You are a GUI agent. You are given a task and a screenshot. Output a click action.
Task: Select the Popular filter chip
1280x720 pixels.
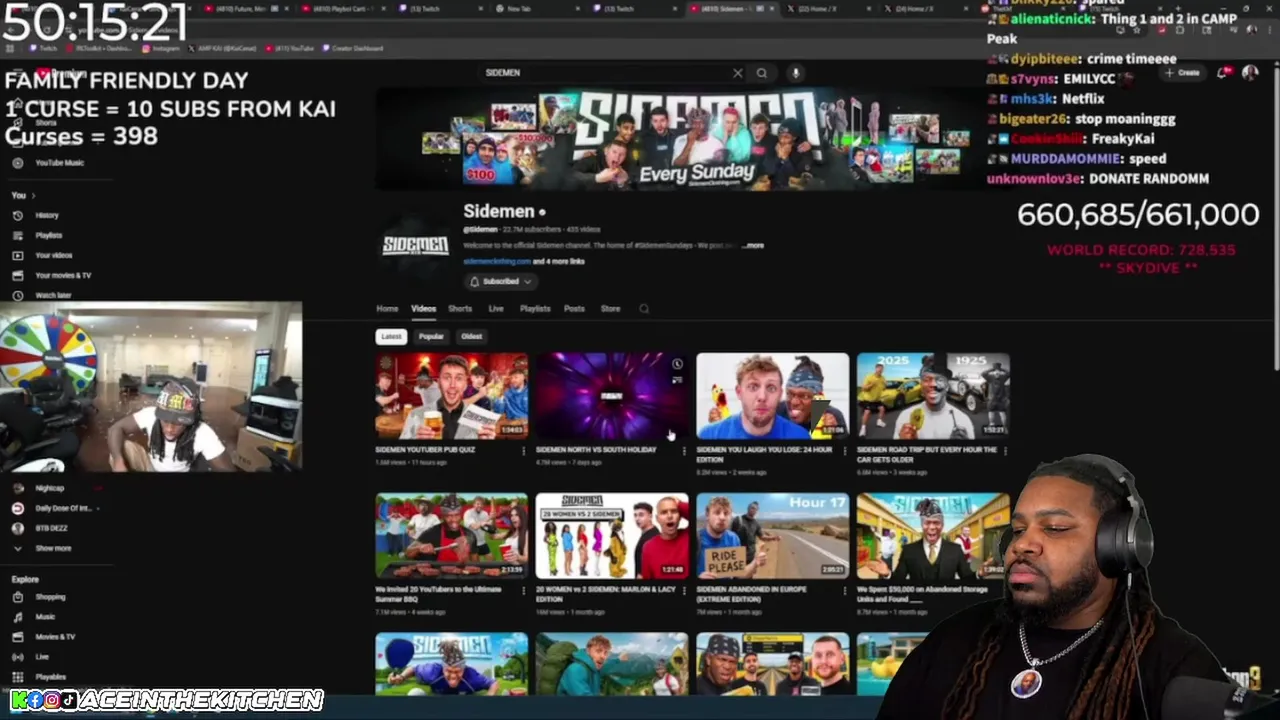[x=431, y=337]
